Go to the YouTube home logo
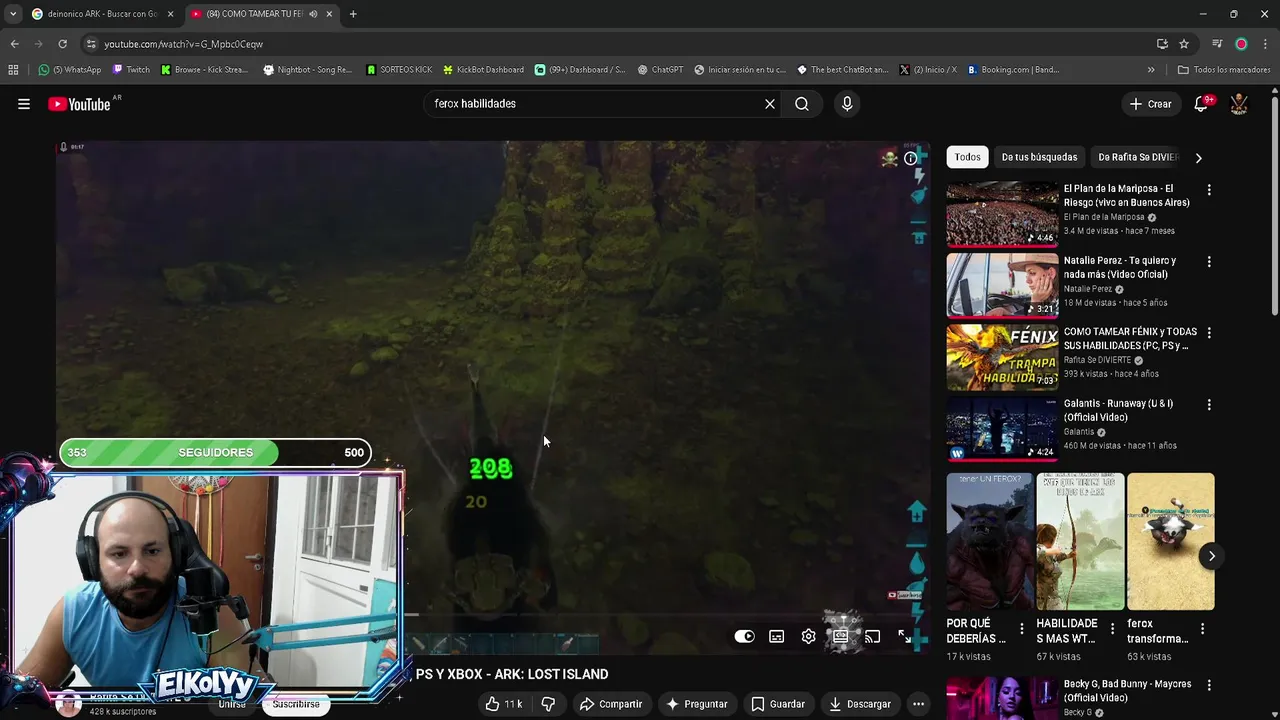The height and width of the screenshot is (720, 1280). pos(79,104)
